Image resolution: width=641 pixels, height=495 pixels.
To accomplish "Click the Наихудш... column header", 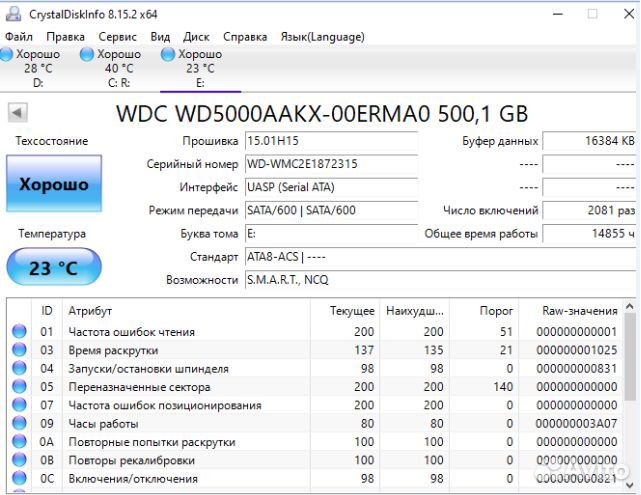I will click(415, 311).
